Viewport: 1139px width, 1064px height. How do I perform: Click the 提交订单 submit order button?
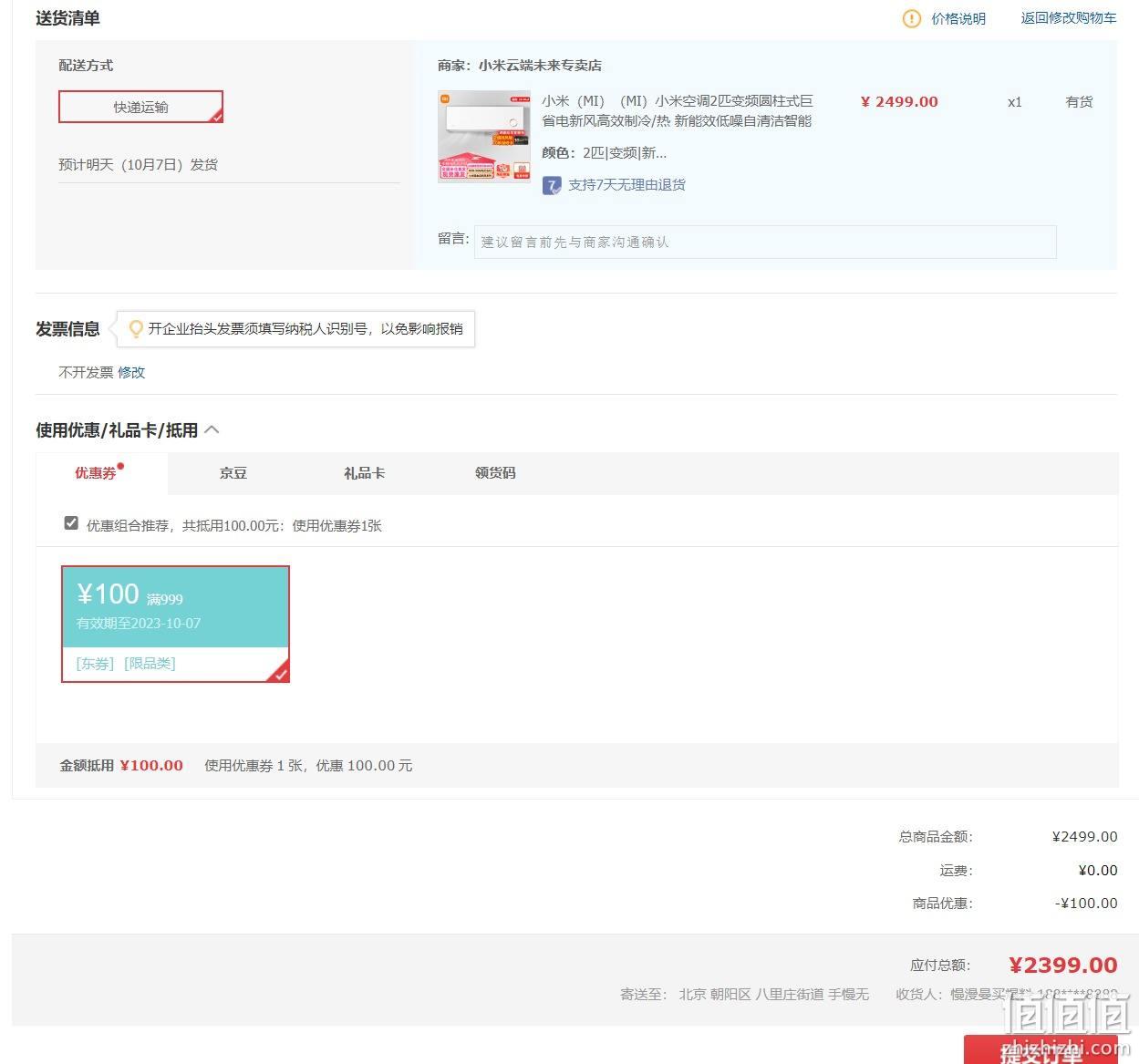(1041, 1050)
